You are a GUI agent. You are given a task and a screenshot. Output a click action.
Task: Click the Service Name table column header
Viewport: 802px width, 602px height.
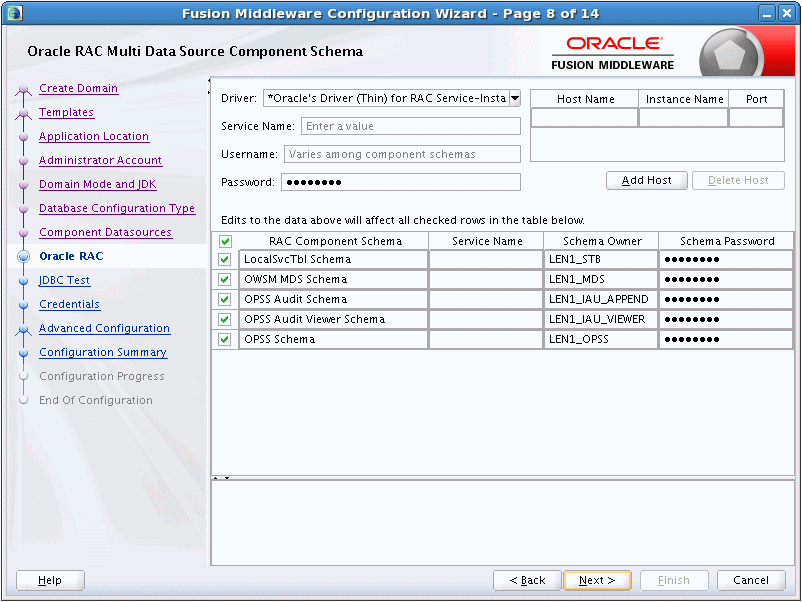(486, 241)
